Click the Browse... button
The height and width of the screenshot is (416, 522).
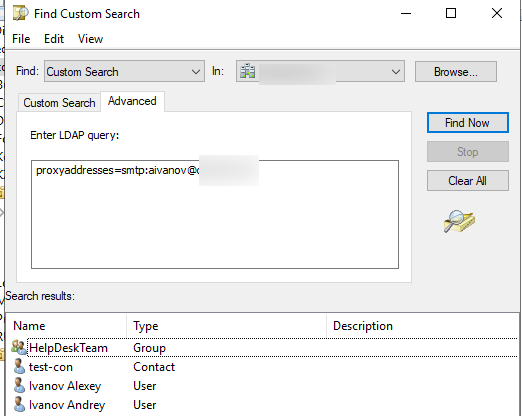[456, 71]
